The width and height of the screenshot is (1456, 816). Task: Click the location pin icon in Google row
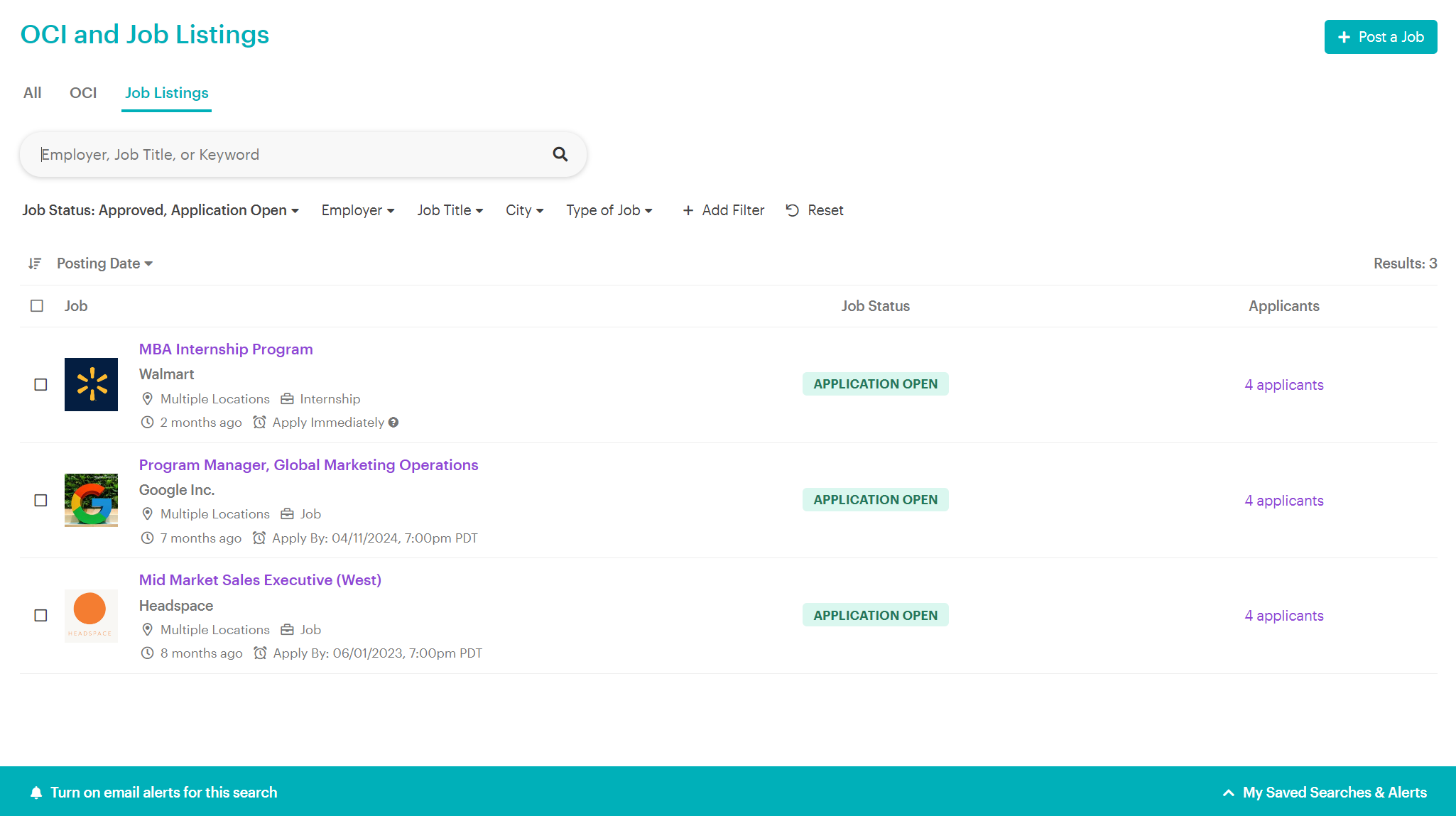pos(148,514)
